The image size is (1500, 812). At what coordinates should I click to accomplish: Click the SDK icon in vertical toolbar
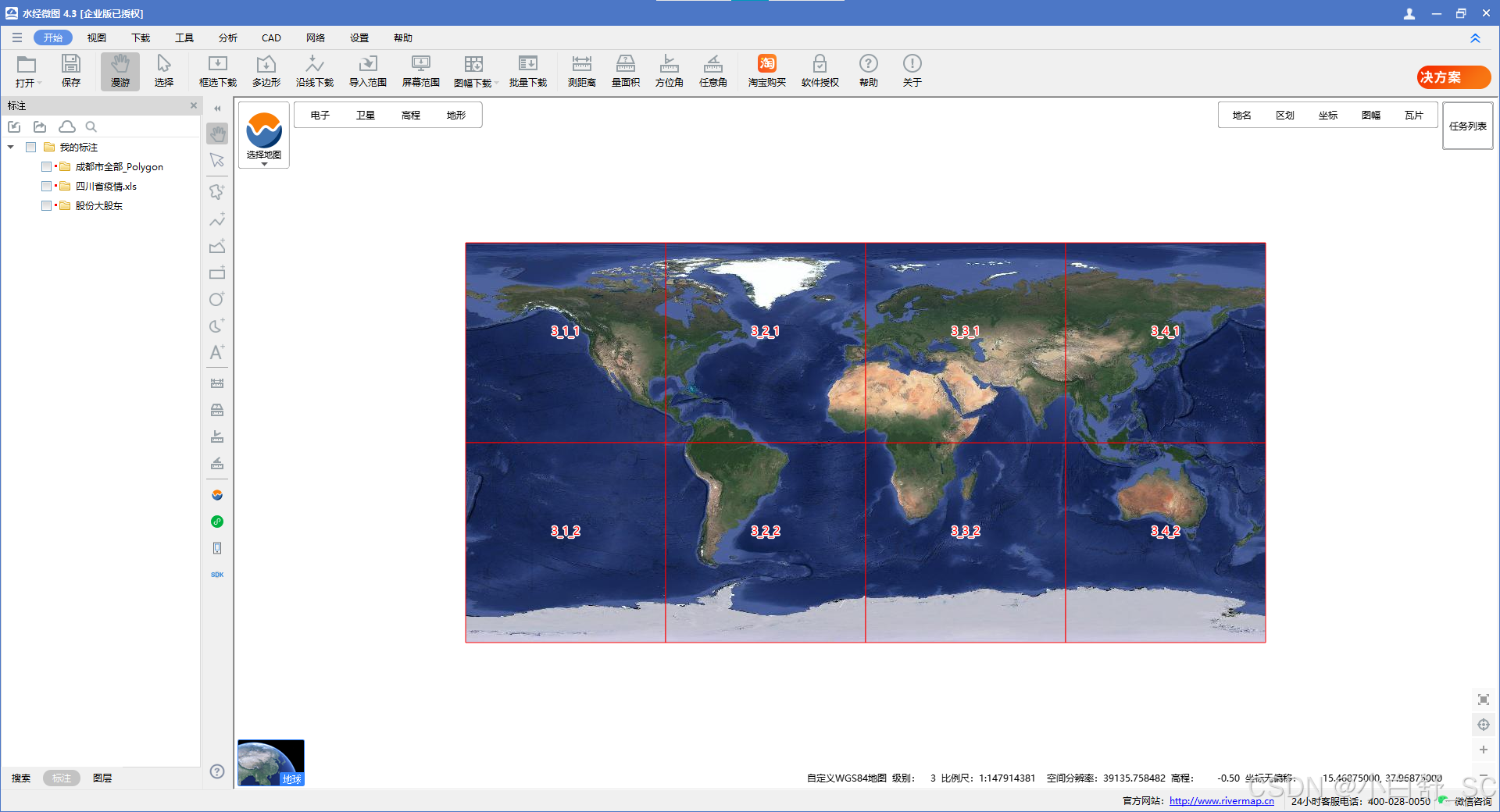coord(217,575)
